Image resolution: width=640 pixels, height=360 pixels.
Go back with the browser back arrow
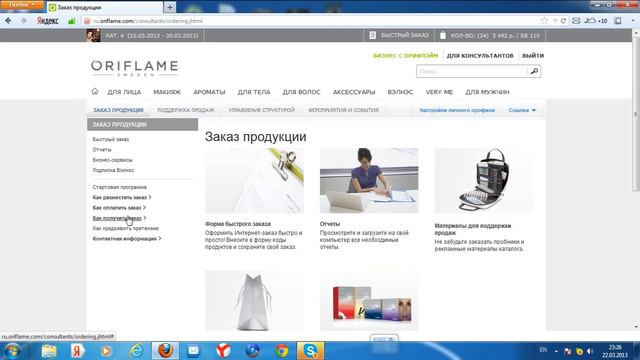coord(8,20)
